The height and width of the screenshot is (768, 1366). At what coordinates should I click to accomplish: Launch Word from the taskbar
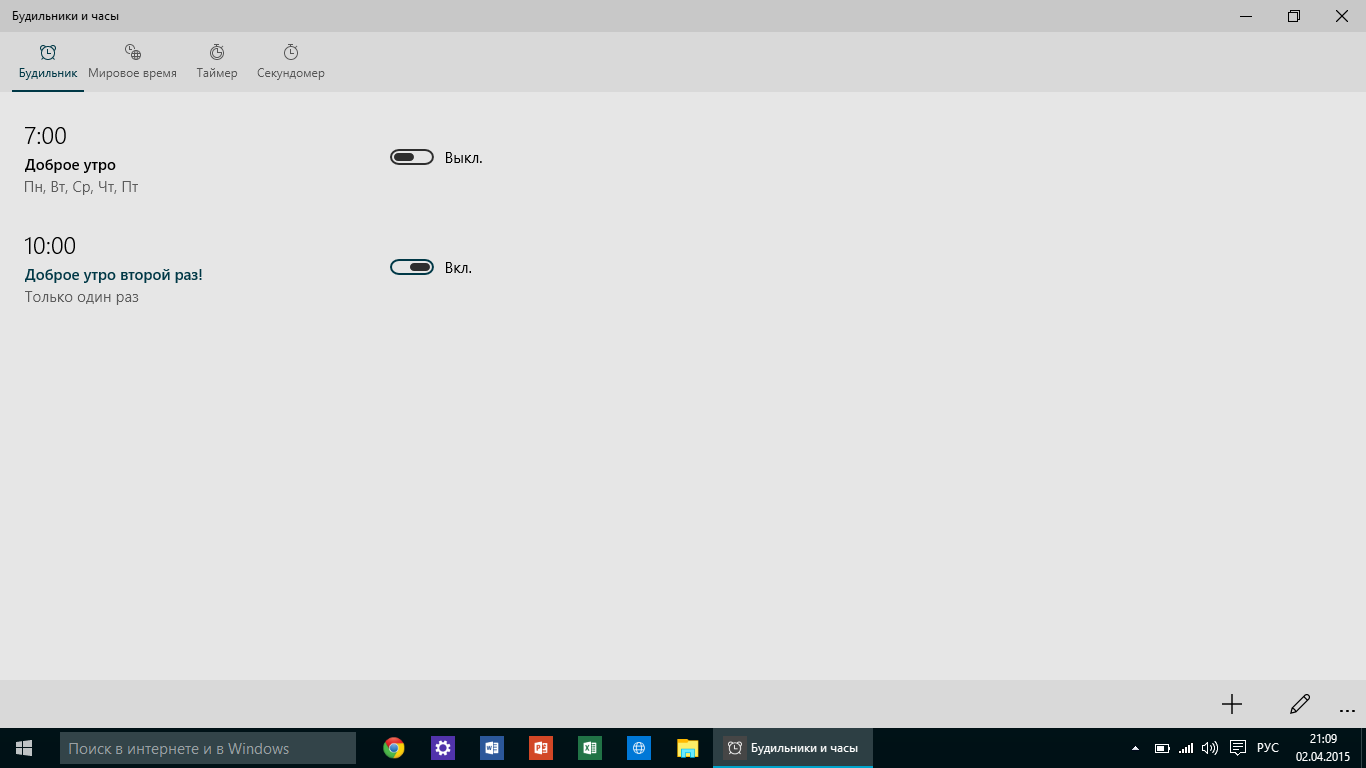pyautogui.click(x=492, y=748)
